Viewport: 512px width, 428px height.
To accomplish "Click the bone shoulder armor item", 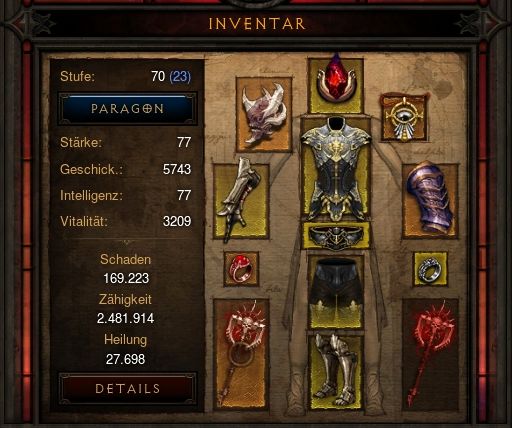I will [x=264, y=114].
